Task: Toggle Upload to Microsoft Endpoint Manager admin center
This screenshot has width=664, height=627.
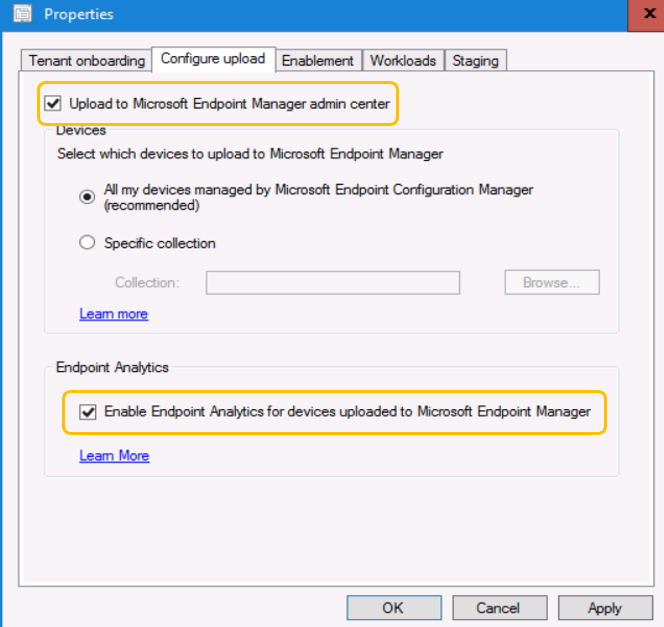Action: coord(53,103)
